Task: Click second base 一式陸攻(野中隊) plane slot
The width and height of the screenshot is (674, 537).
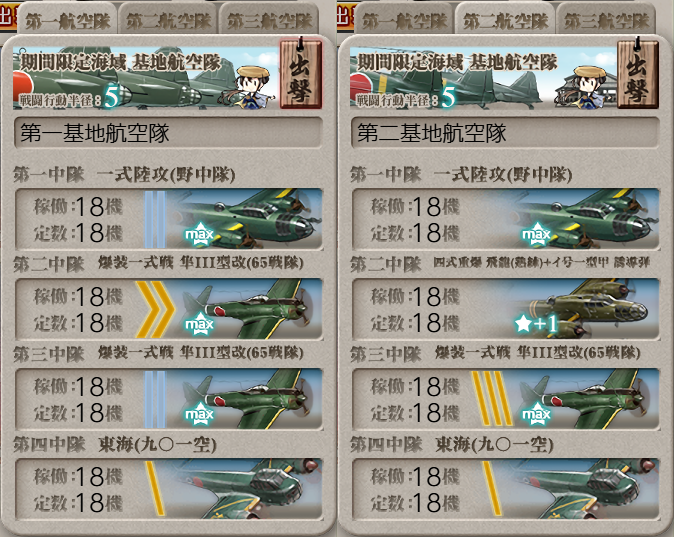Action: (x=506, y=219)
